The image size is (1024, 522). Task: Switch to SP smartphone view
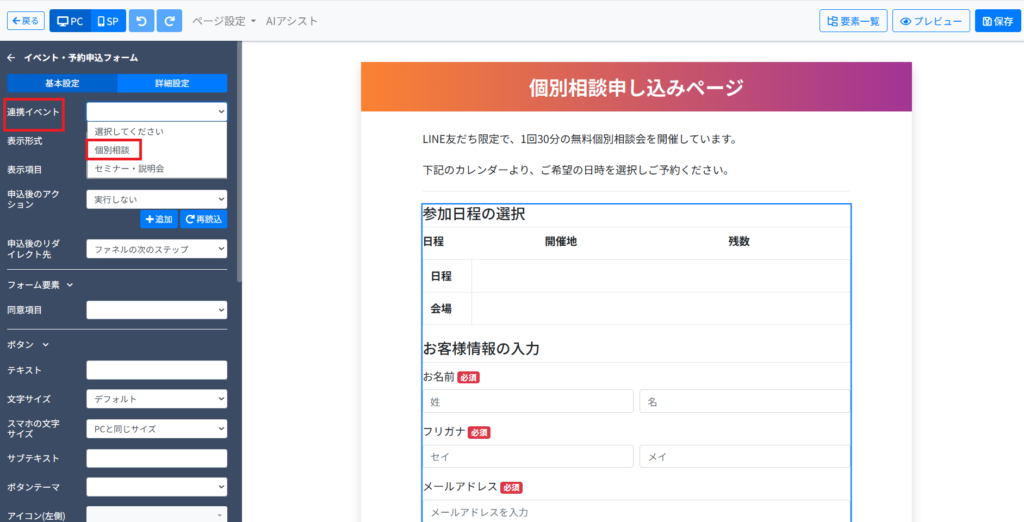(106, 21)
